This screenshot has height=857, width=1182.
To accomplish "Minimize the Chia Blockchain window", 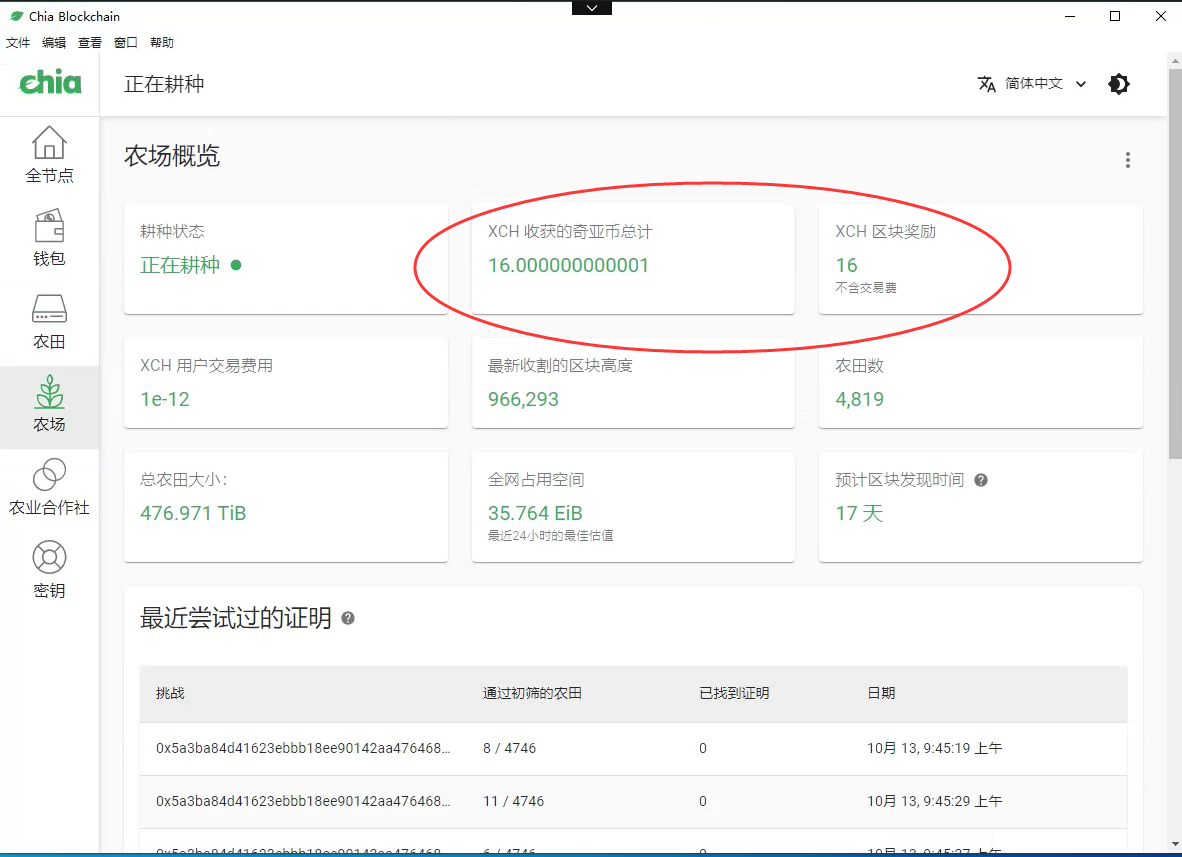I will (x=1070, y=16).
